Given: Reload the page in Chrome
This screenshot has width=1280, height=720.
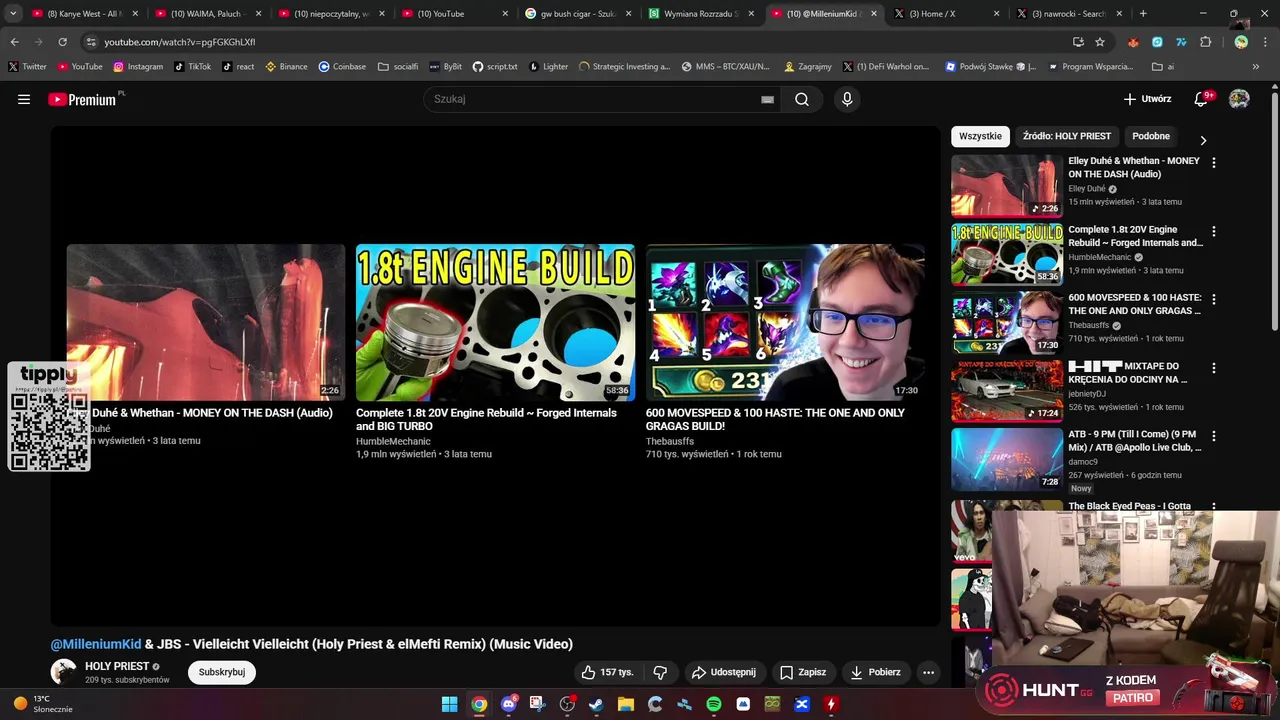Looking at the screenshot, I should [62, 42].
